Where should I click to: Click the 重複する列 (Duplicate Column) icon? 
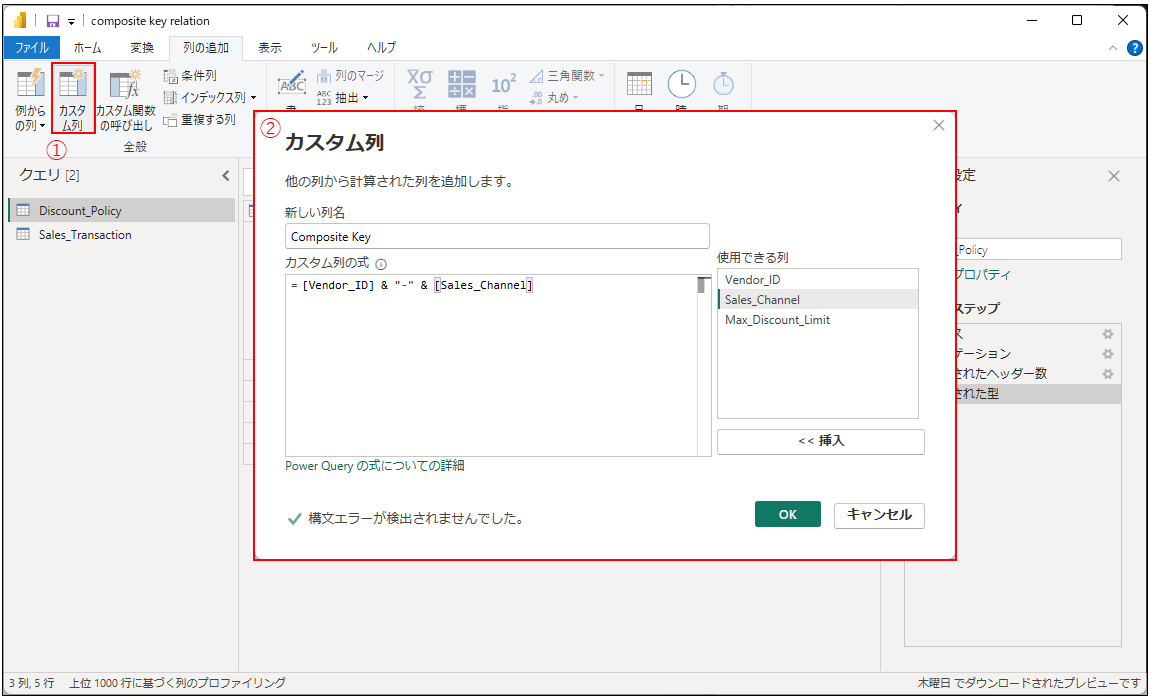pyautogui.click(x=170, y=120)
